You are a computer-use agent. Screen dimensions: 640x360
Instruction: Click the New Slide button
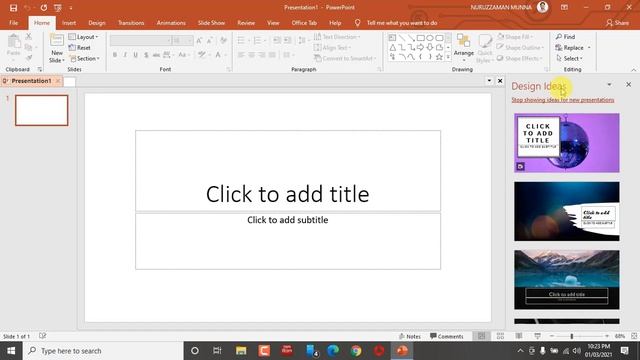pyautogui.click(x=57, y=49)
